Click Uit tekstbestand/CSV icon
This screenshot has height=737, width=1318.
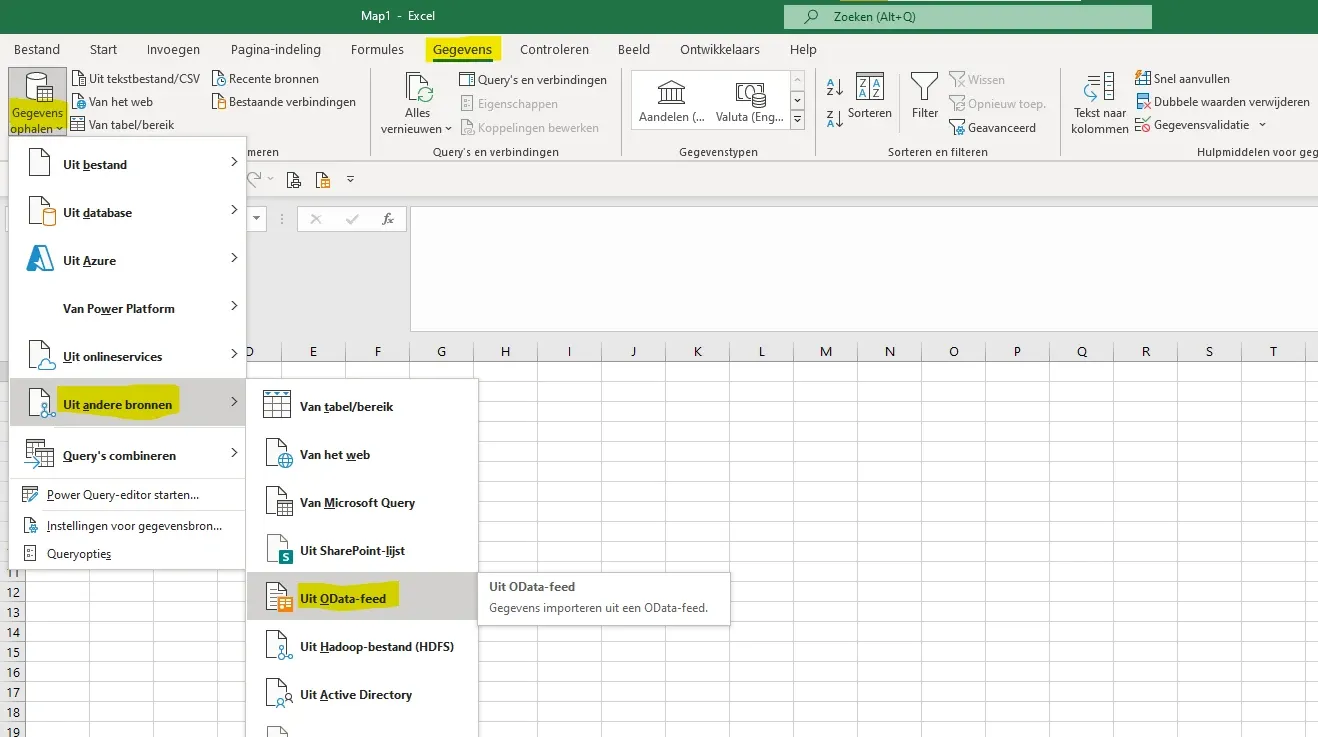[79, 78]
